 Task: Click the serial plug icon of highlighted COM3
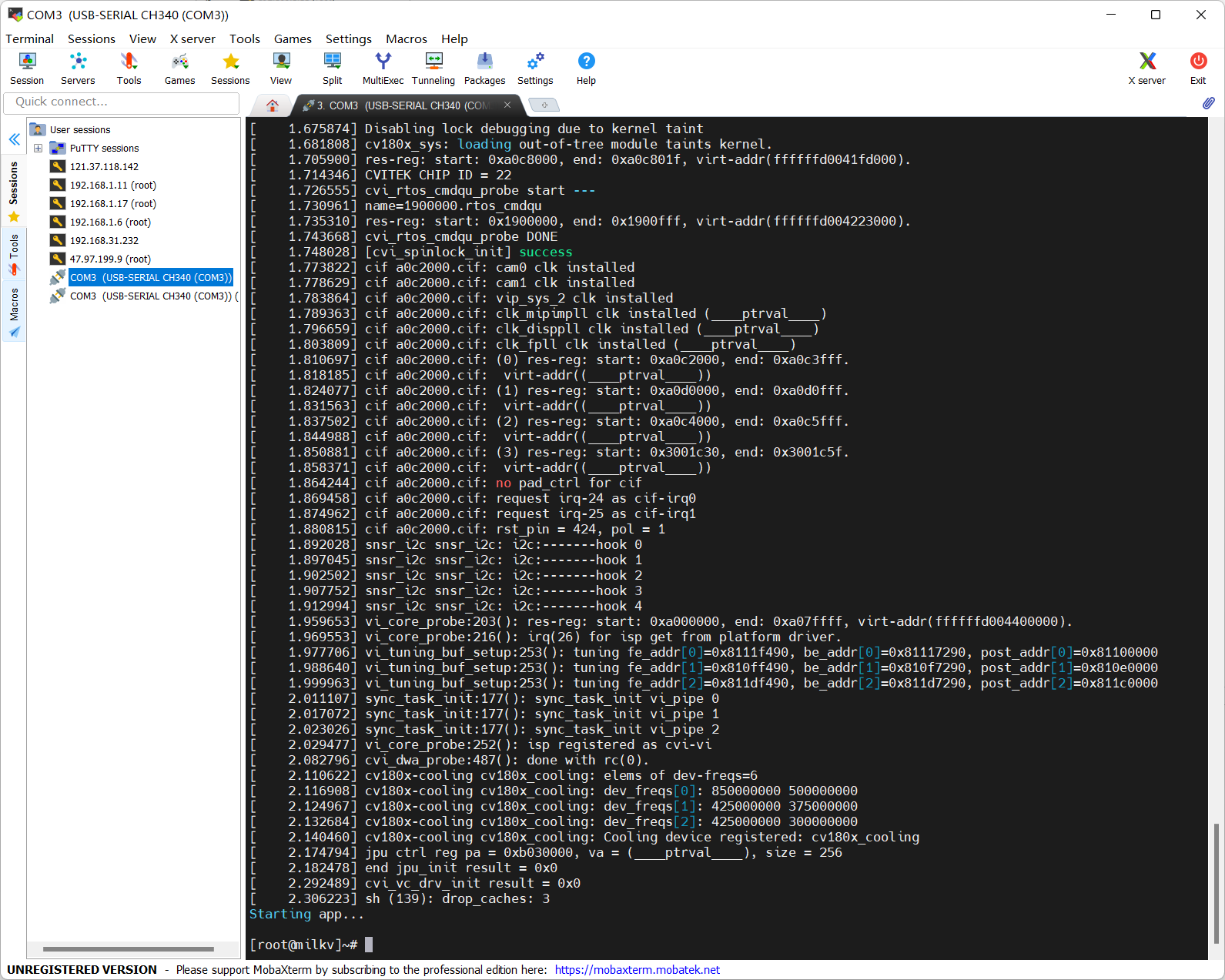58,277
